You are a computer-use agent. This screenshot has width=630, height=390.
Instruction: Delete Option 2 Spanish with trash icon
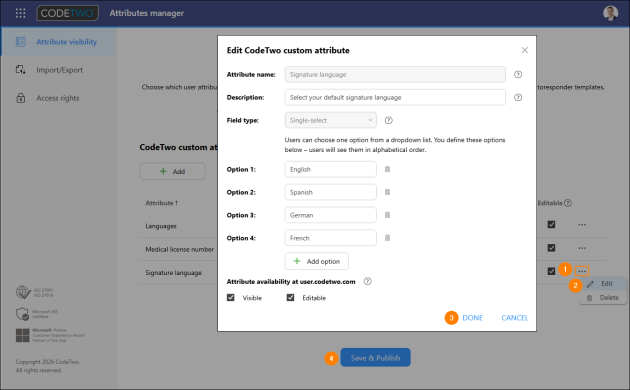(387, 192)
